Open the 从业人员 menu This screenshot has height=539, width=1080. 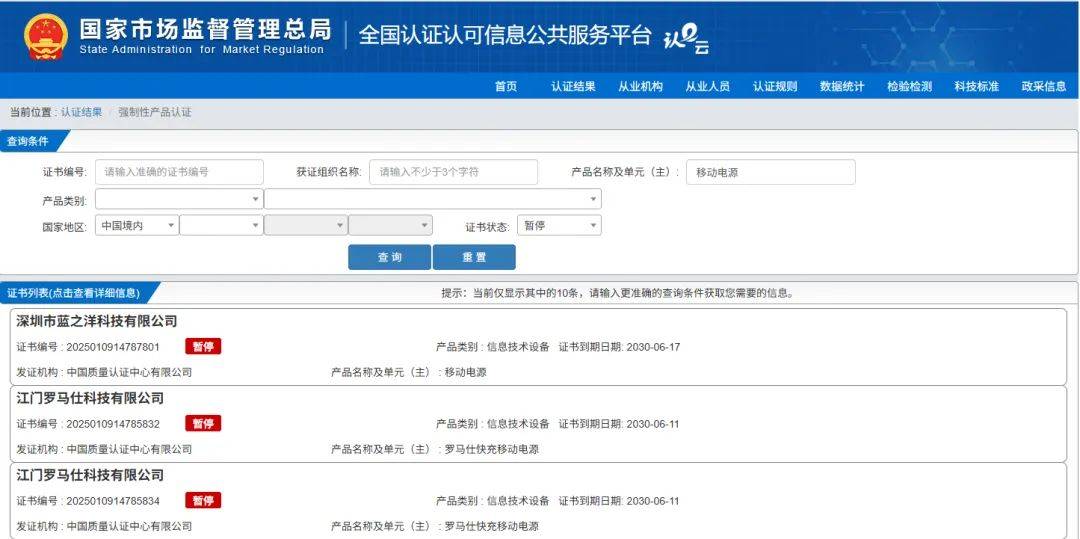click(x=707, y=87)
